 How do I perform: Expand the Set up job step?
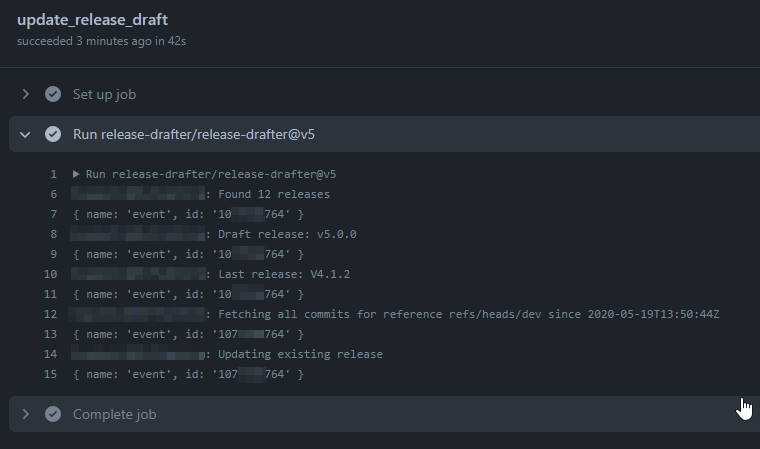[x=26, y=94]
